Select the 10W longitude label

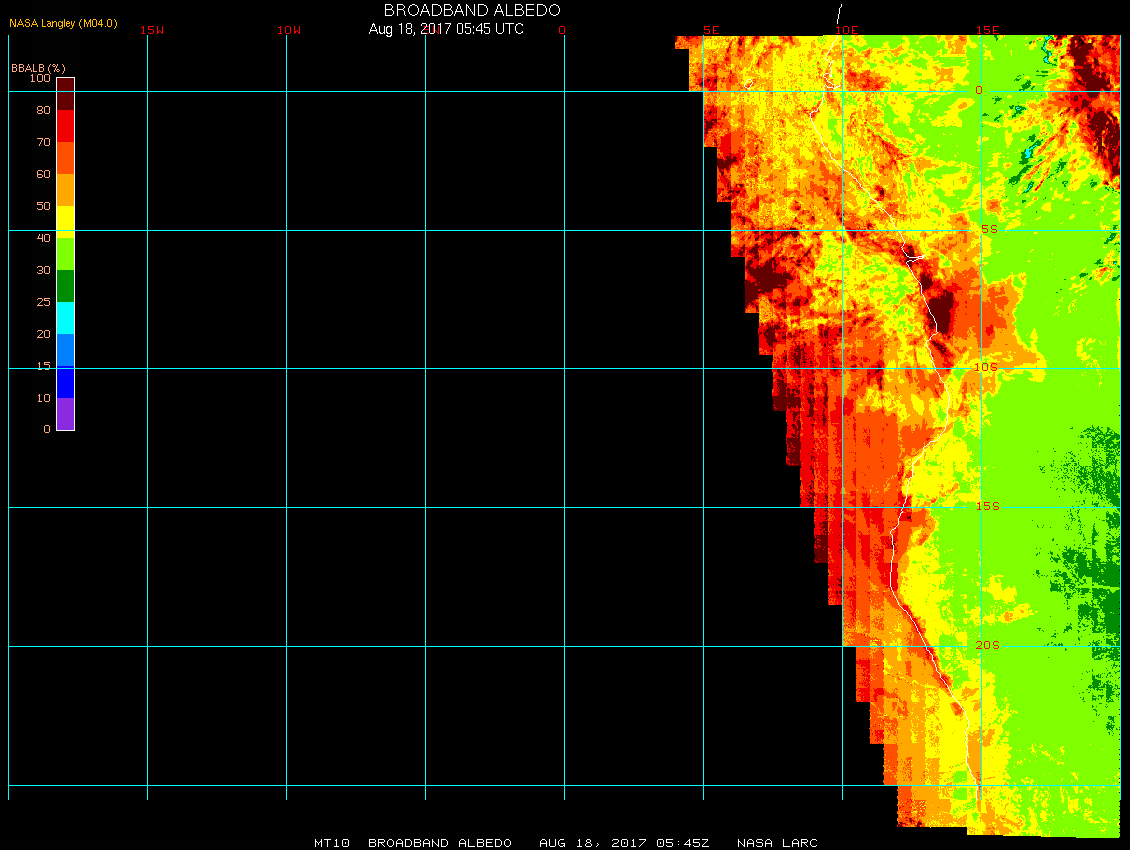click(289, 30)
